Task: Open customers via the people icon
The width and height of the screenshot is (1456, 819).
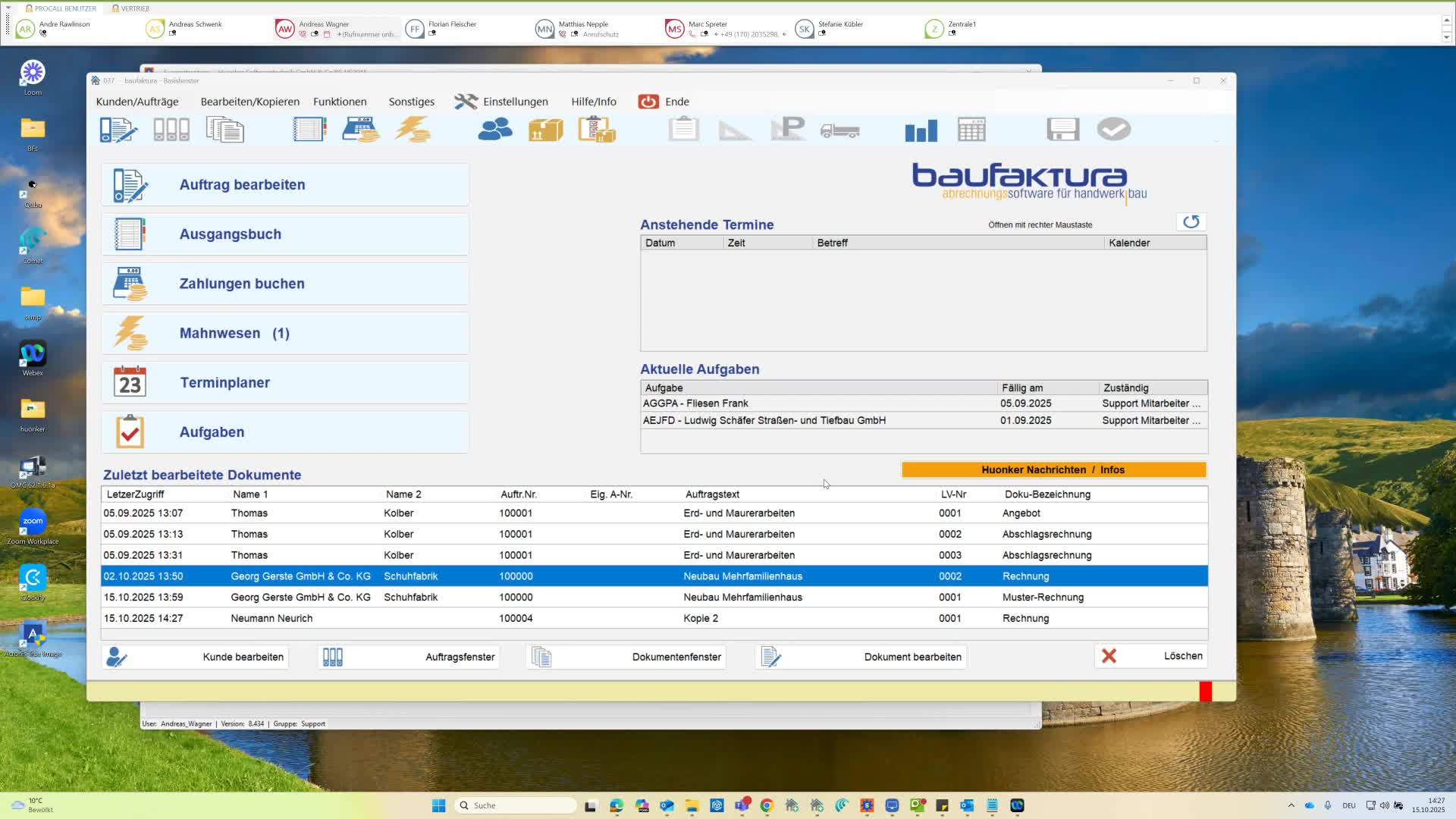Action: point(494,130)
